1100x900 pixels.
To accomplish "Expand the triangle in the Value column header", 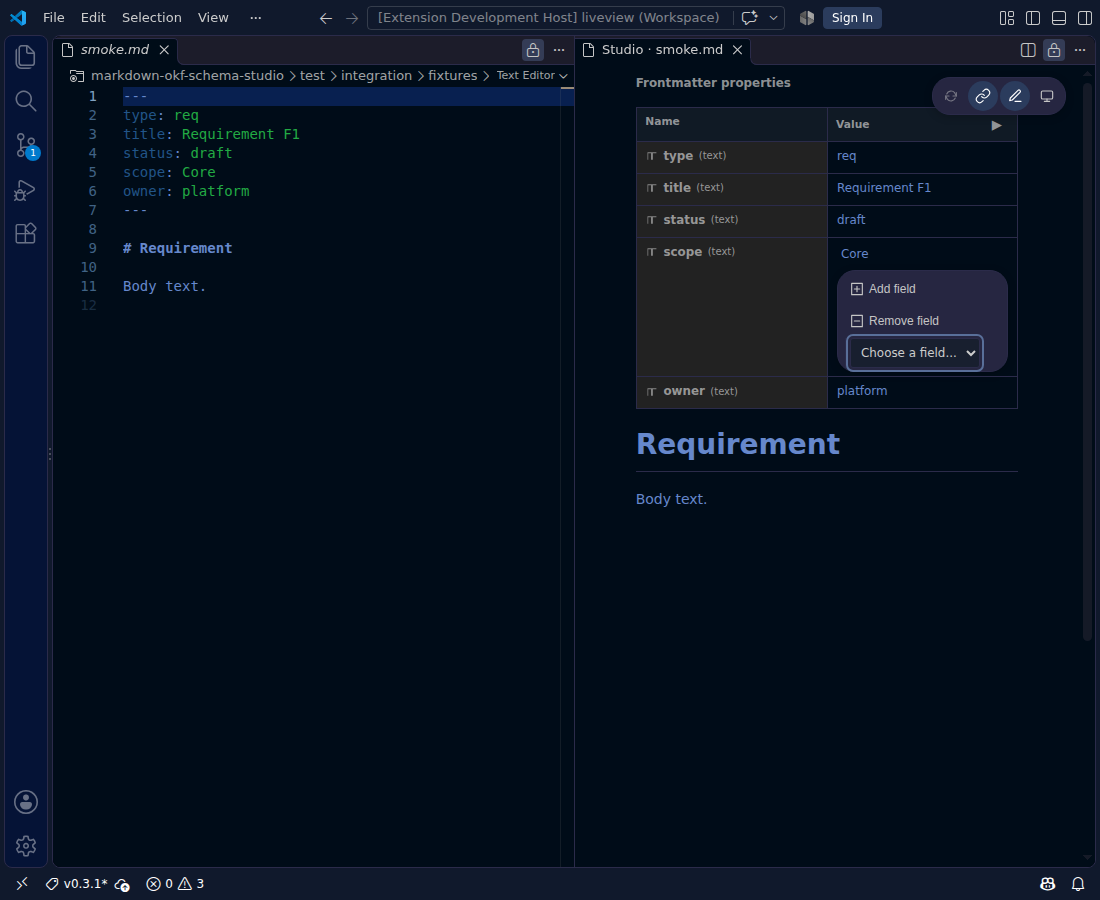I will tap(996, 126).
